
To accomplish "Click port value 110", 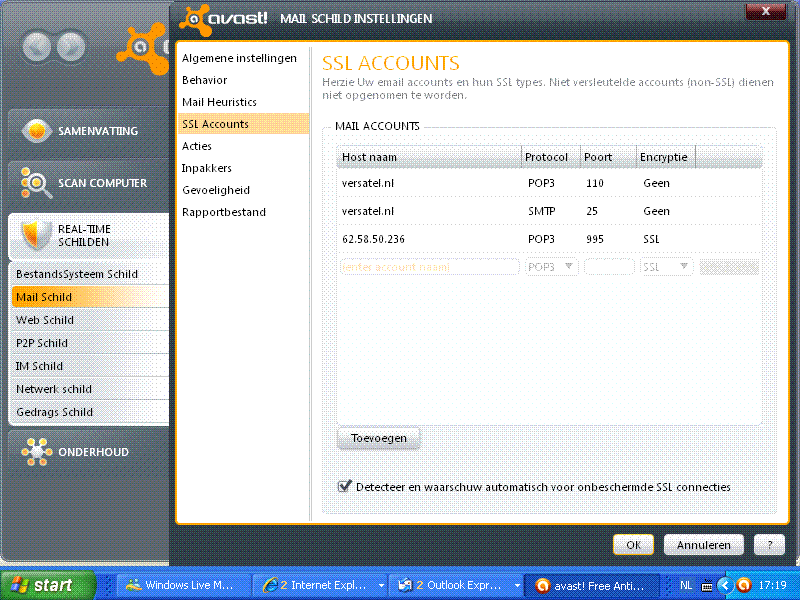I will click(x=595, y=183).
